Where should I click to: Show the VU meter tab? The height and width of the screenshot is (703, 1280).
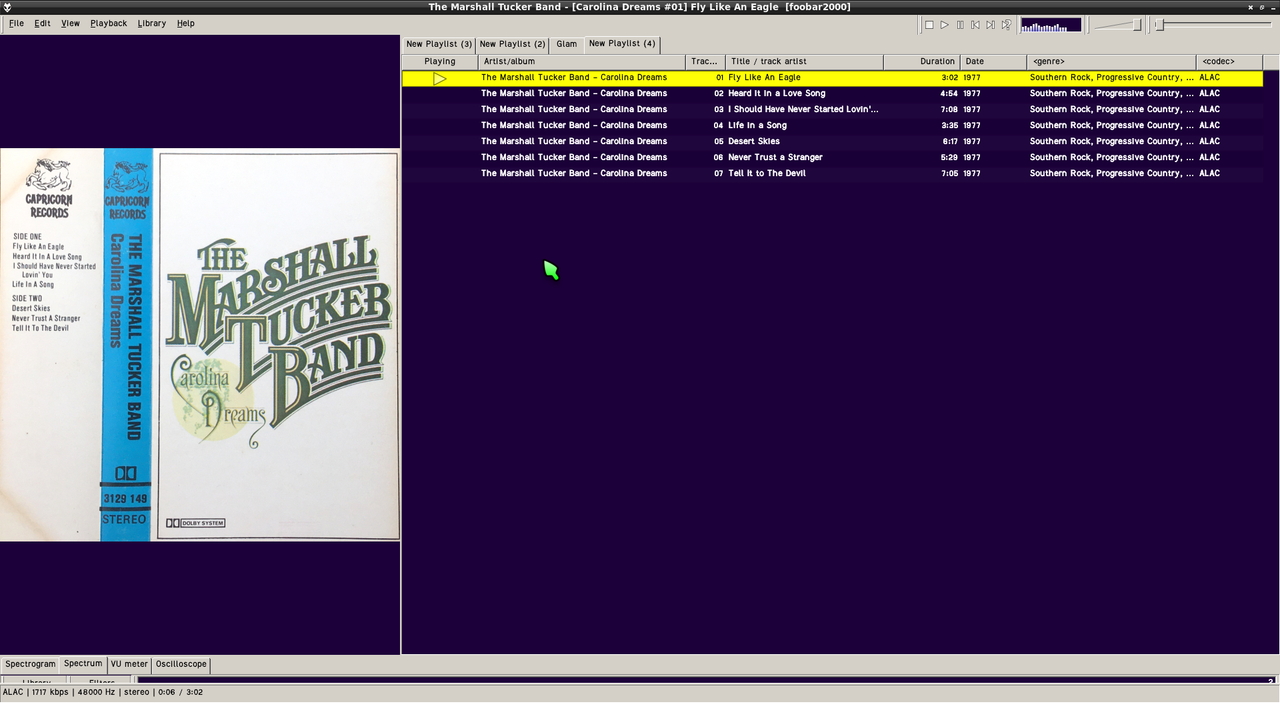click(x=129, y=664)
